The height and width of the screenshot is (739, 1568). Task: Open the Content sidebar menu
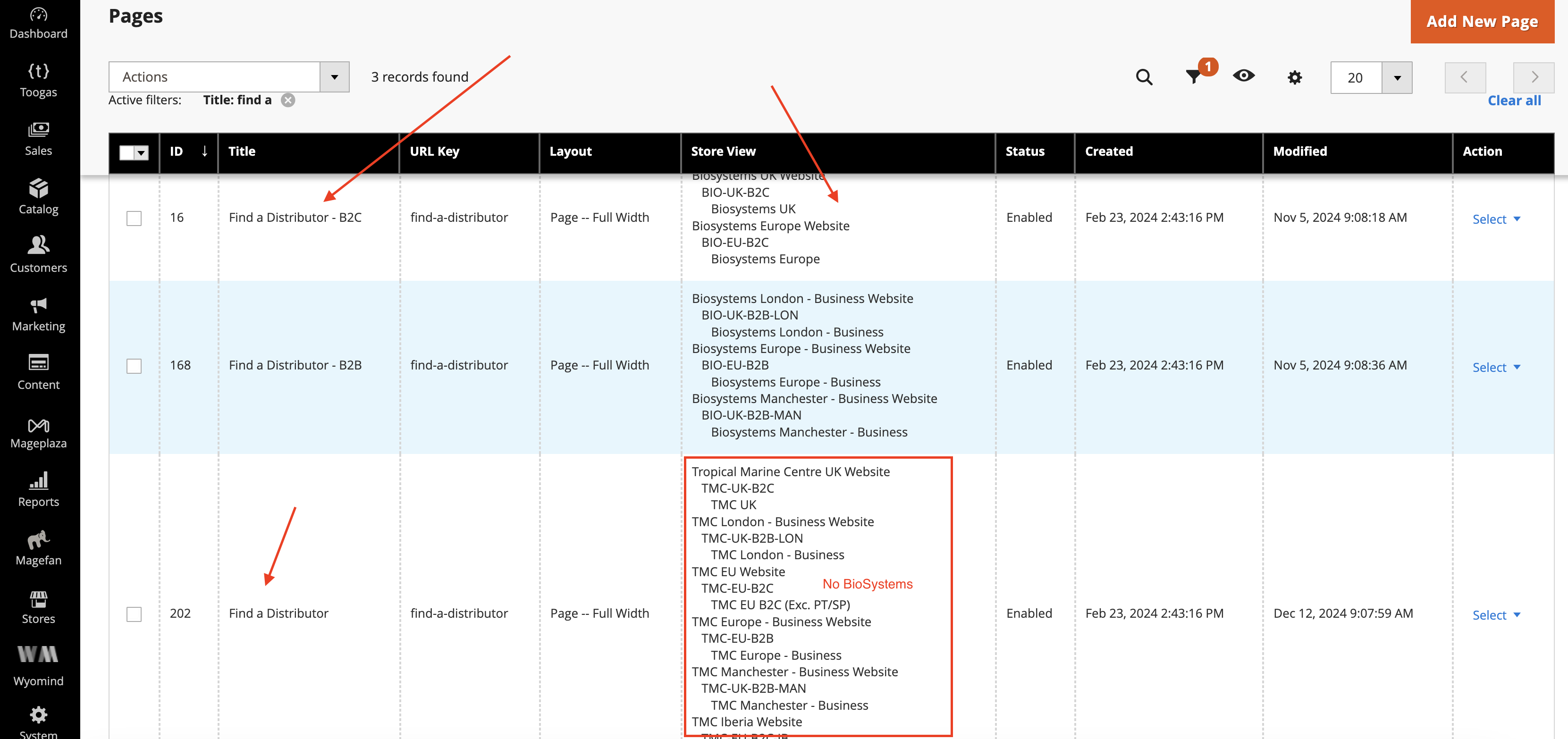coord(38,372)
